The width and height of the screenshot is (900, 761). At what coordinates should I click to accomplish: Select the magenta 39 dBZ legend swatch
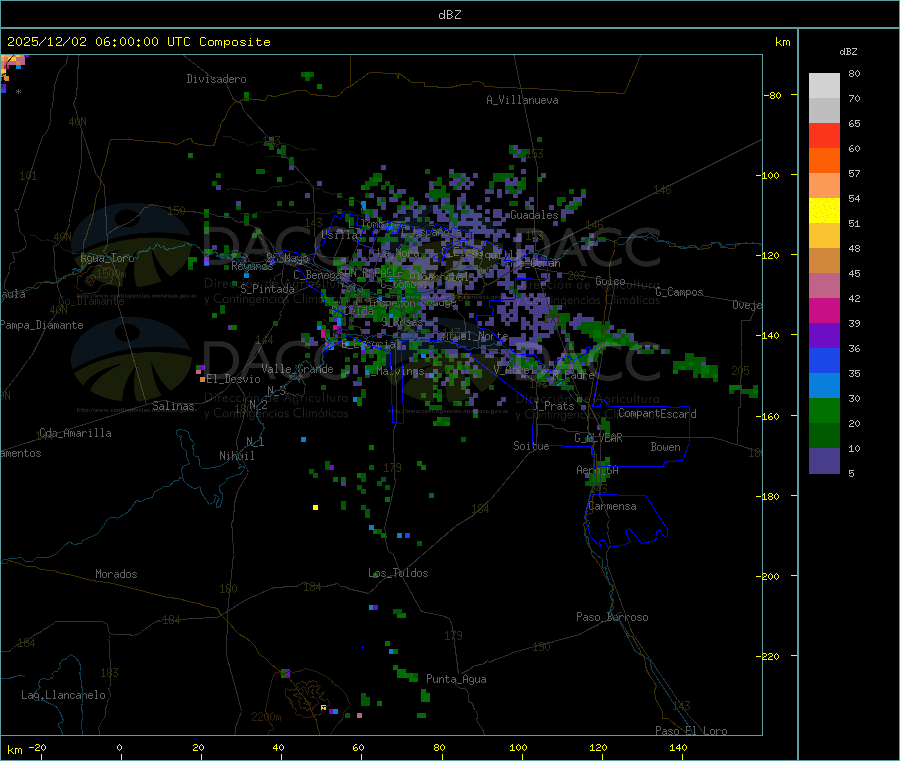click(824, 310)
